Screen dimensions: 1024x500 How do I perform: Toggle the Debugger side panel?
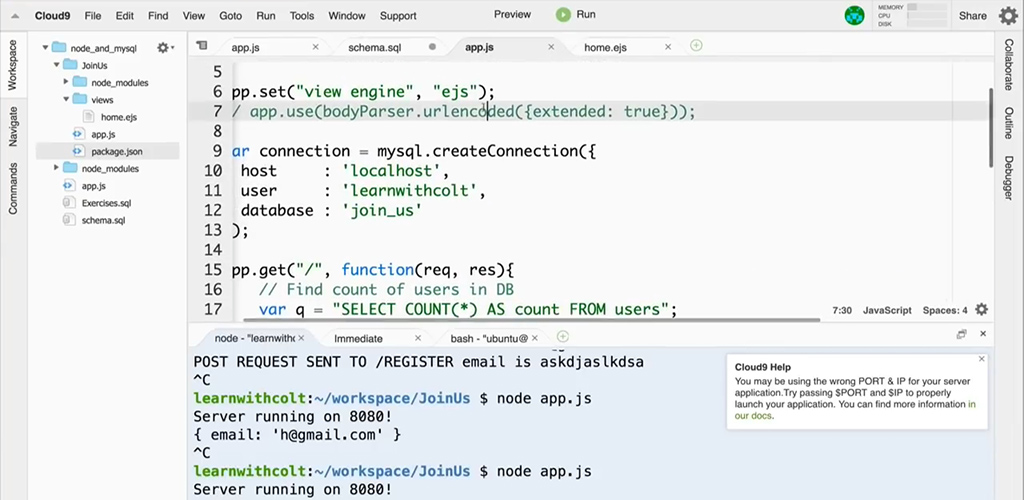click(1008, 177)
